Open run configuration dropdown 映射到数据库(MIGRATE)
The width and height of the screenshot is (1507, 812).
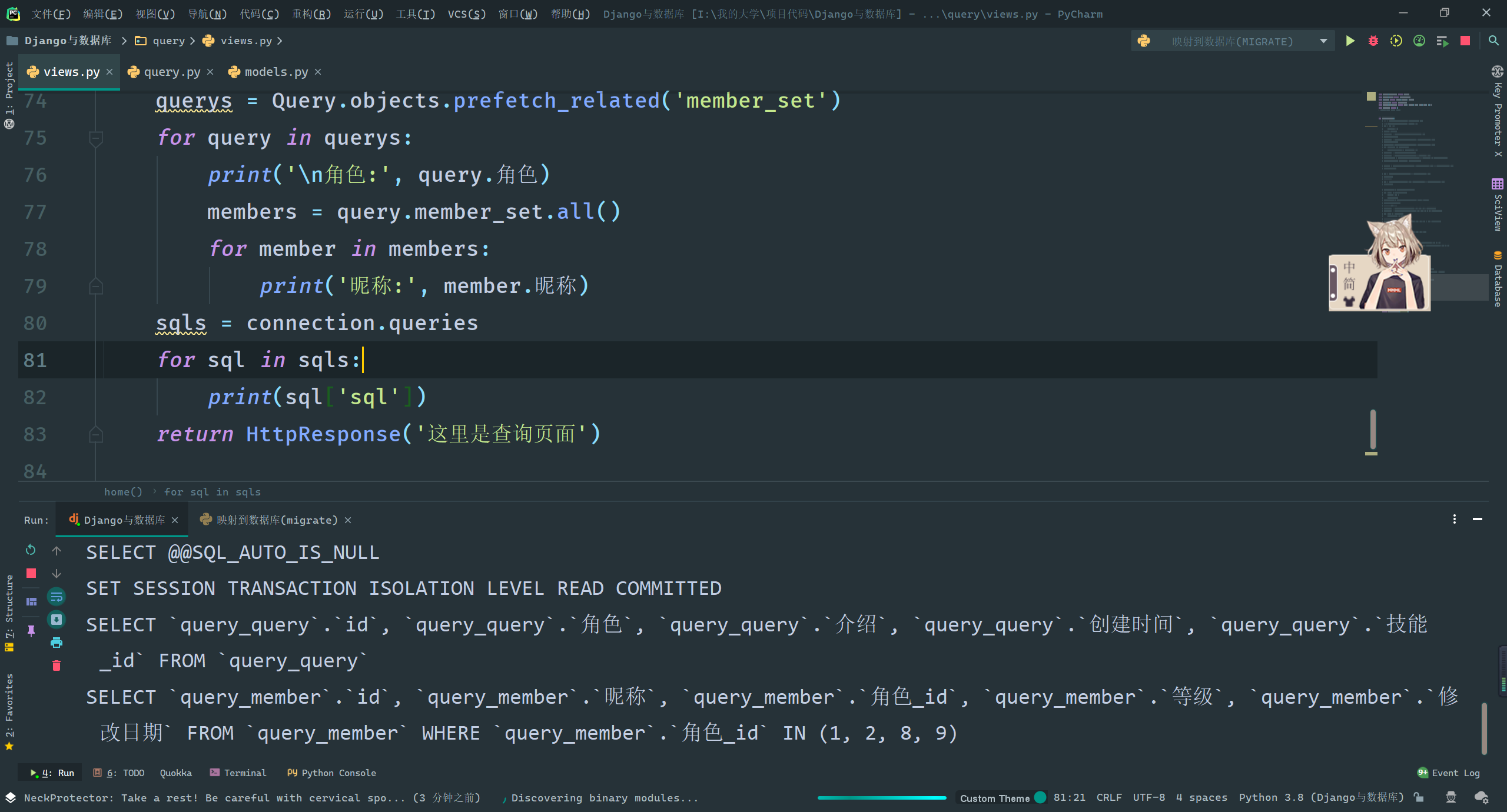1232,41
